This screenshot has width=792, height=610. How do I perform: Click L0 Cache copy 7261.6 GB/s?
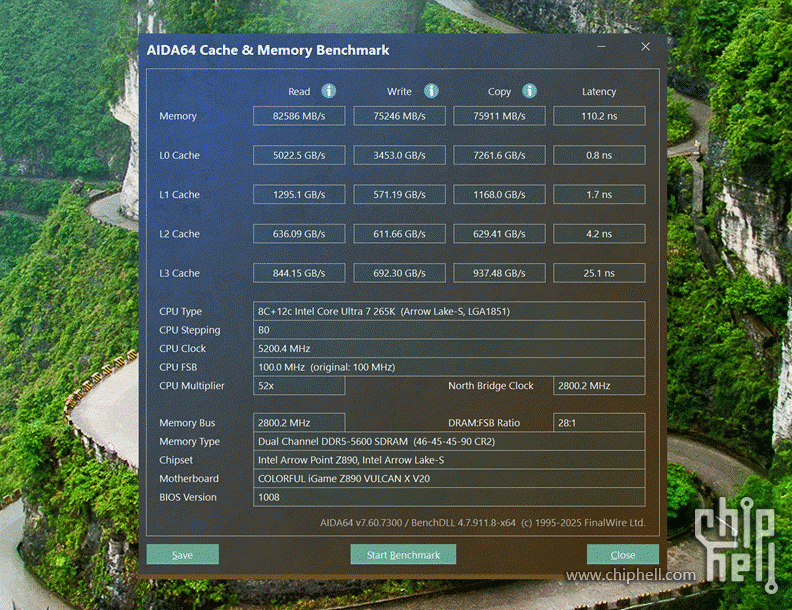point(499,155)
